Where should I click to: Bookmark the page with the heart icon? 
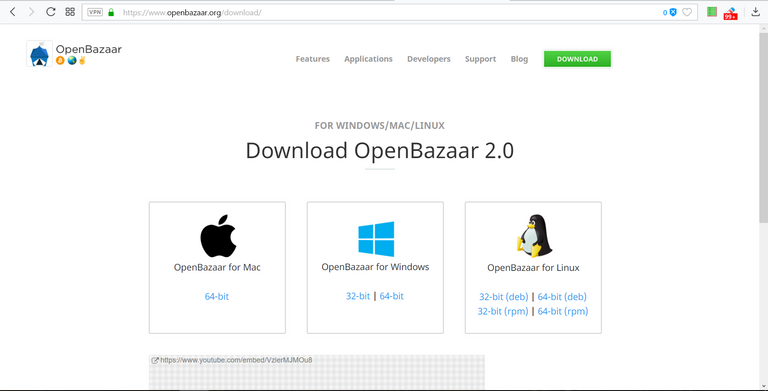(687, 12)
